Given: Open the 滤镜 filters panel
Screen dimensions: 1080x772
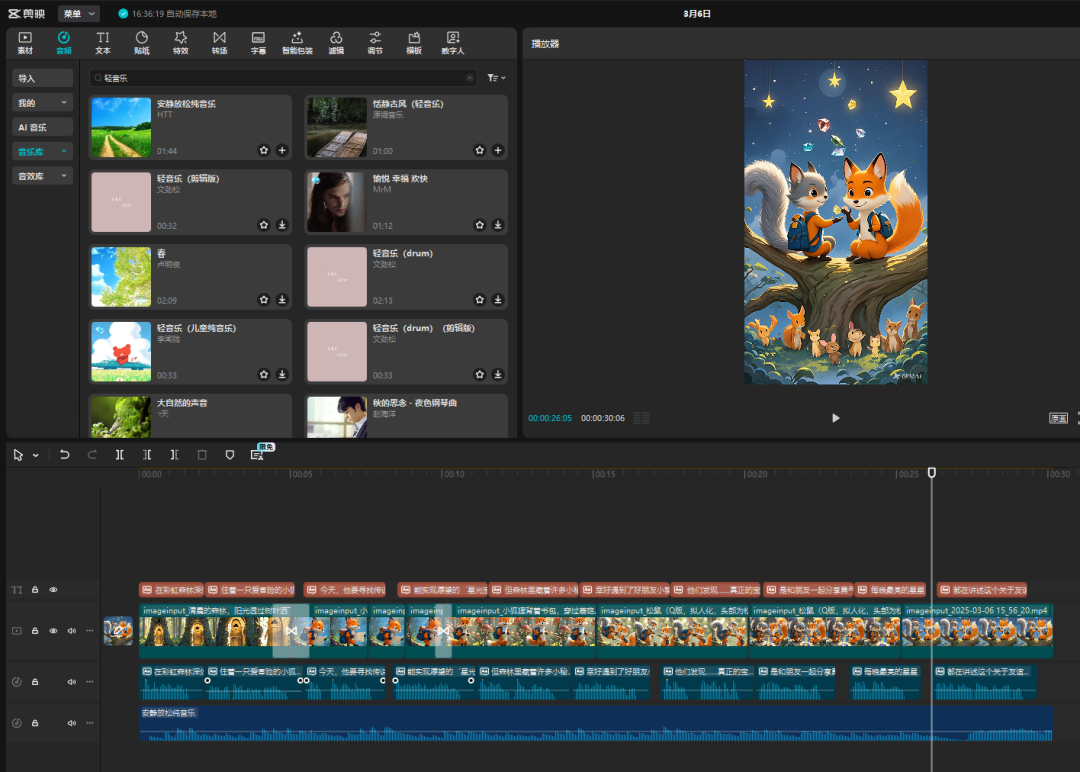Looking at the screenshot, I should point(336,43).
